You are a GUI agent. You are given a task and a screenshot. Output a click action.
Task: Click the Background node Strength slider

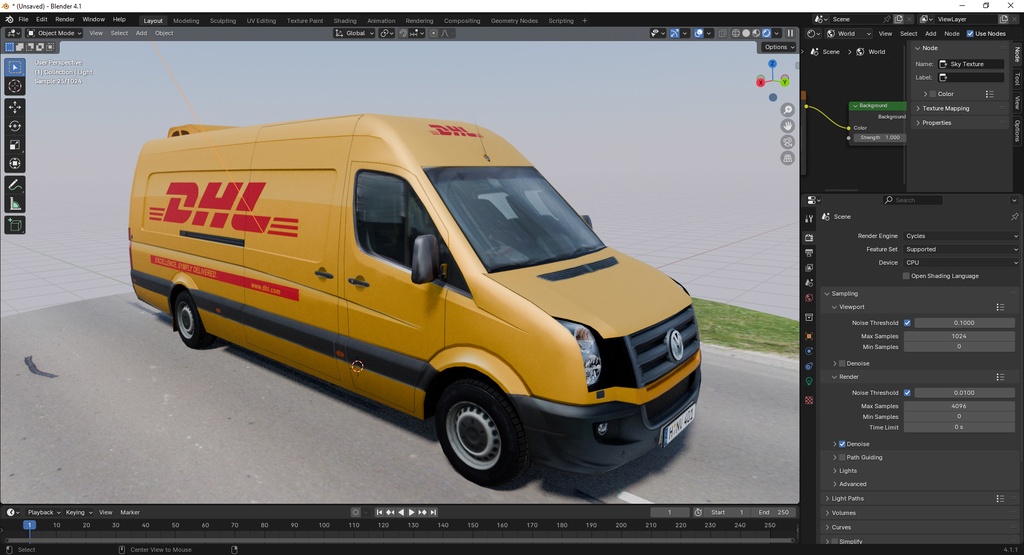pyautogui.click(x=880, y=137)
